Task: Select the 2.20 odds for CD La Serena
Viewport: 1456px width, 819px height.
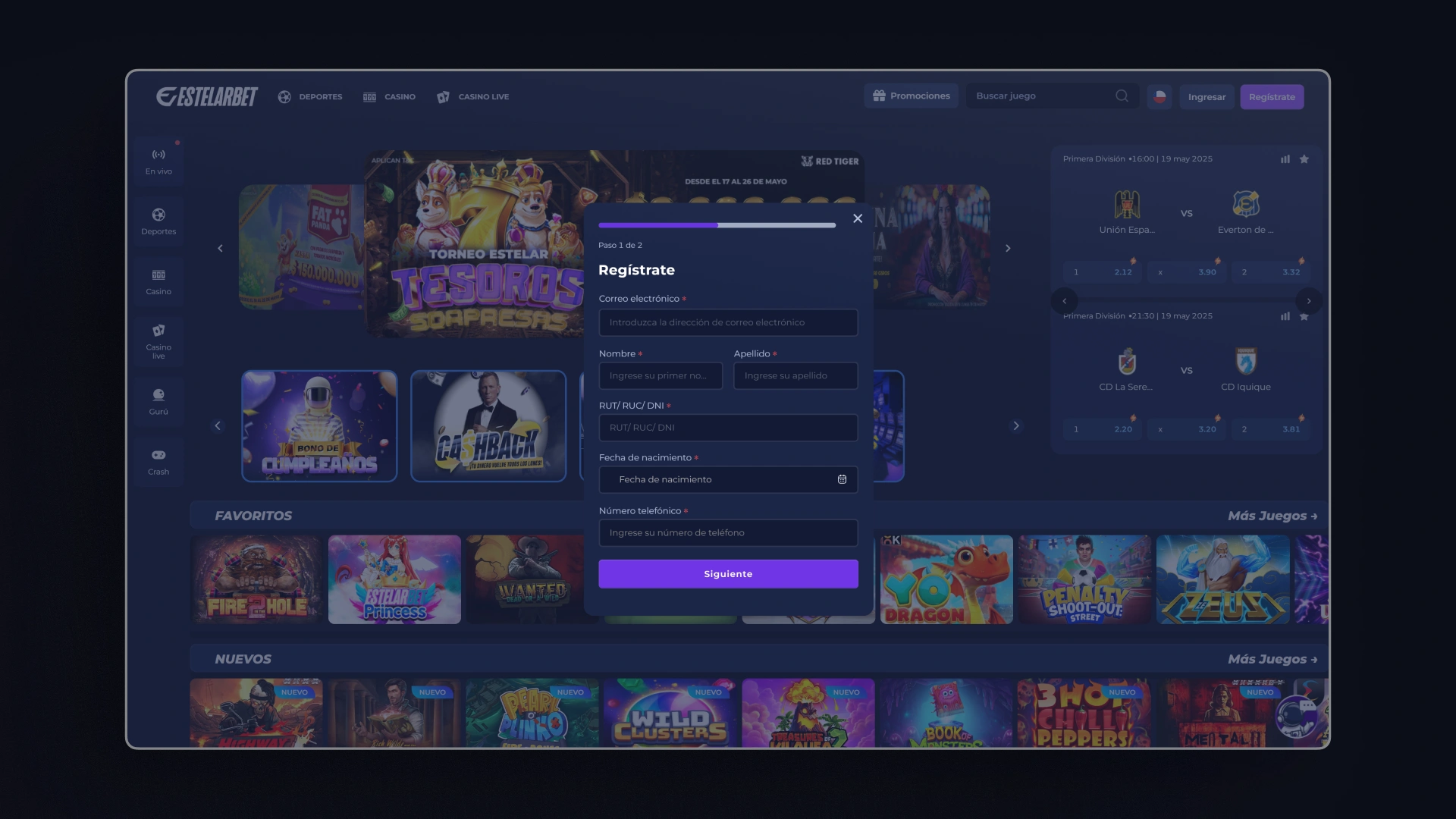Action: click(x=1103, y=428)
